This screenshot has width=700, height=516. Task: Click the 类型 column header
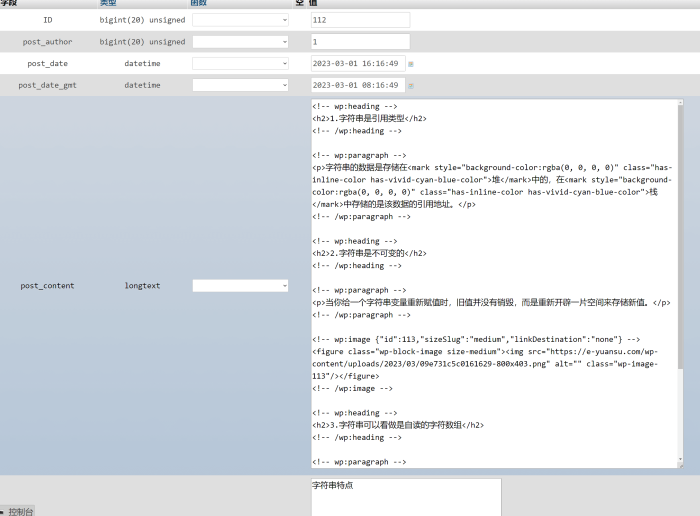tap(108, 3)
